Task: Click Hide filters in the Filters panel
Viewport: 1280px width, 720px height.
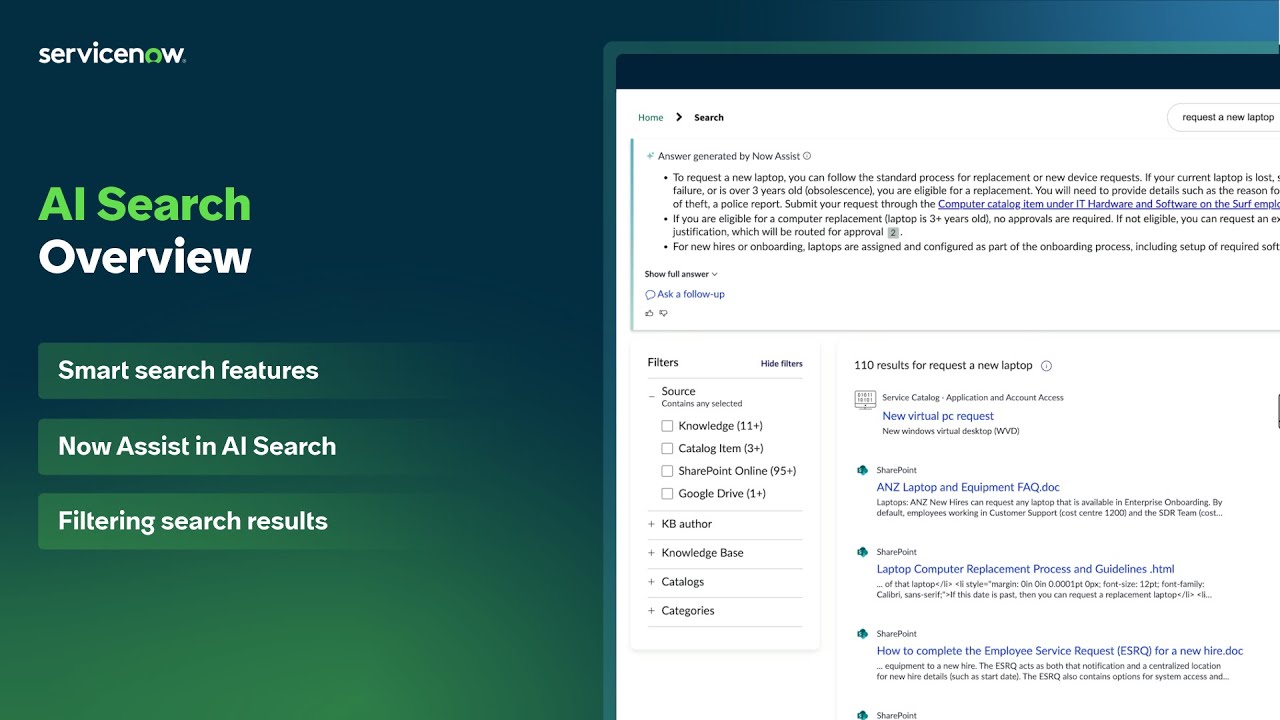Action: pyautogui.click(x=781, y=363)
